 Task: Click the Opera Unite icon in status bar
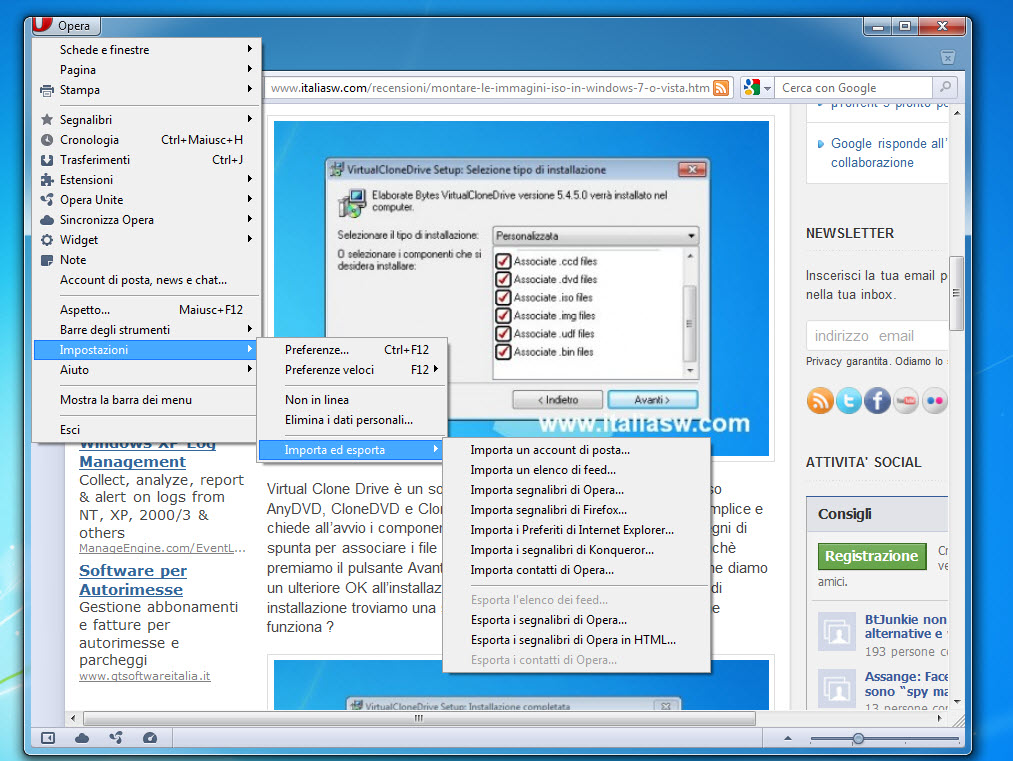pyautogui.click(x=116, y=738)
